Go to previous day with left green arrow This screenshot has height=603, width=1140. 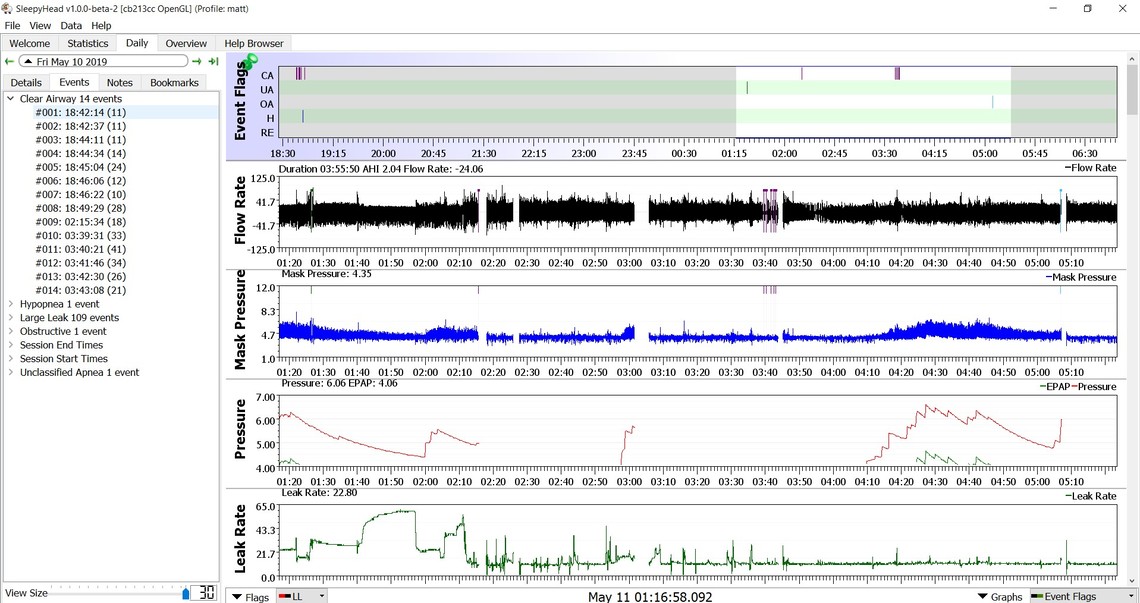tap(9, 62)
